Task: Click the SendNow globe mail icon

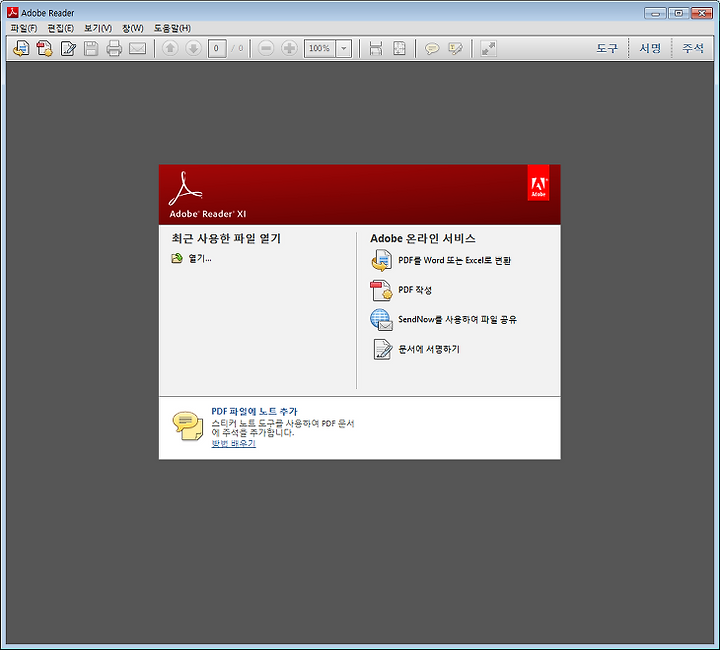Action: [x=381, y=319]
